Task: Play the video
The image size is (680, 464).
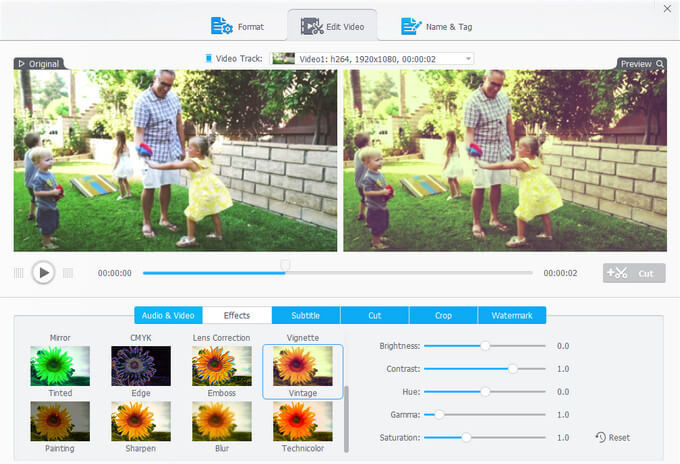Action: tap(43, 273)
